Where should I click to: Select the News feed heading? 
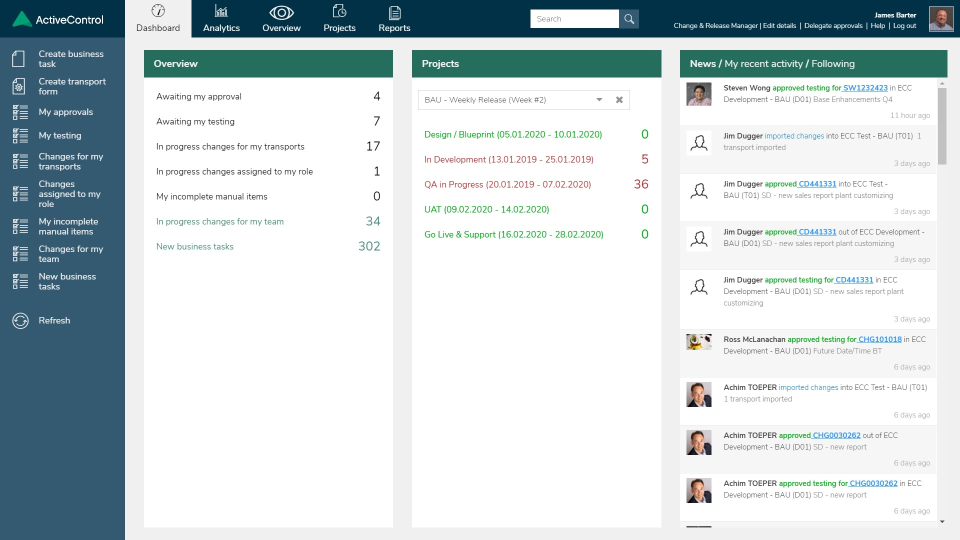tap(702, 64)
